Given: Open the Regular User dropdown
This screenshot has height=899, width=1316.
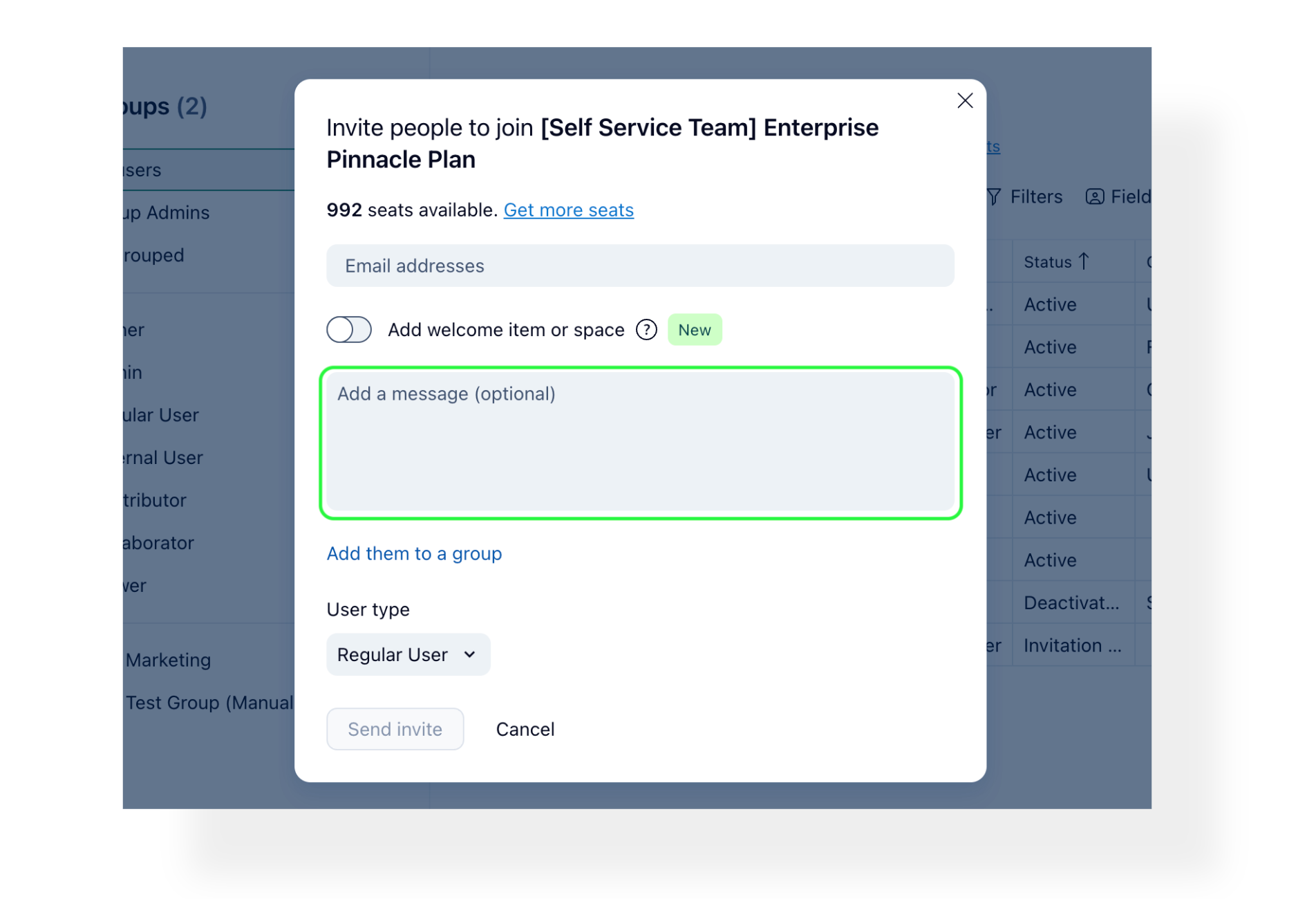Looking at the screenshot, I should (x=407, y=654).
